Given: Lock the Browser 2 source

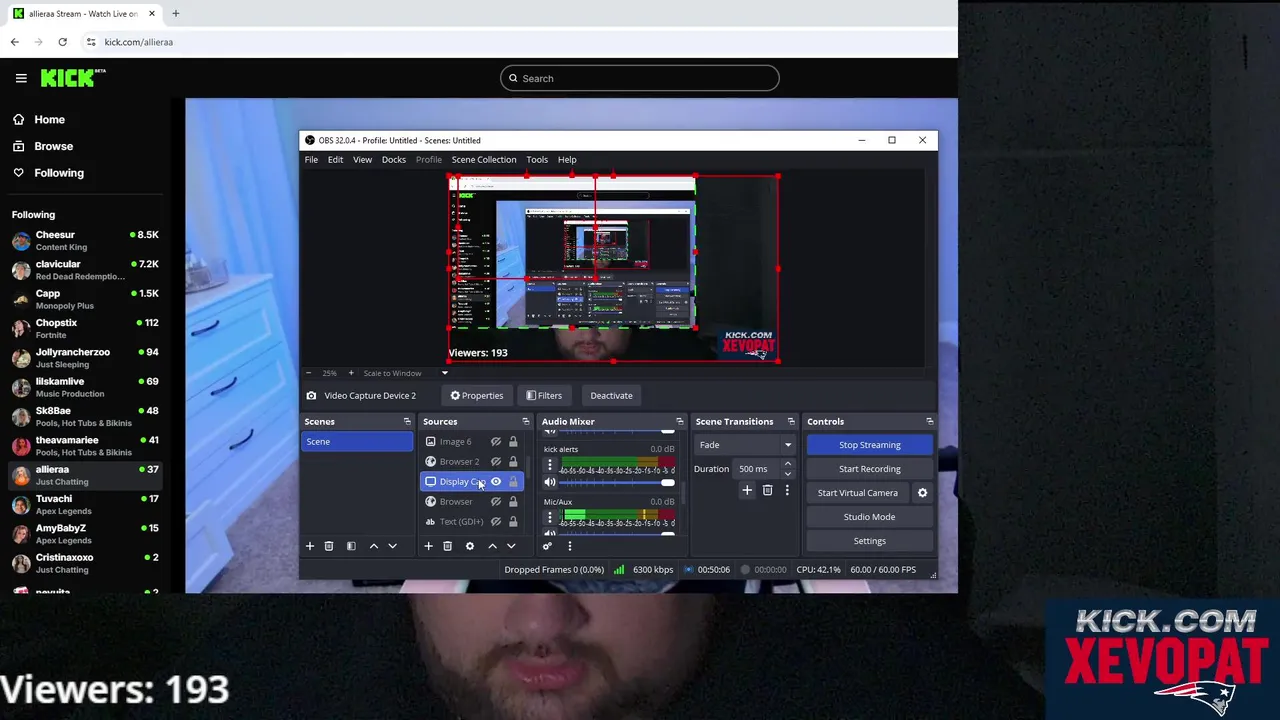Looking at the screenshot, I should (x=513, y=461).
